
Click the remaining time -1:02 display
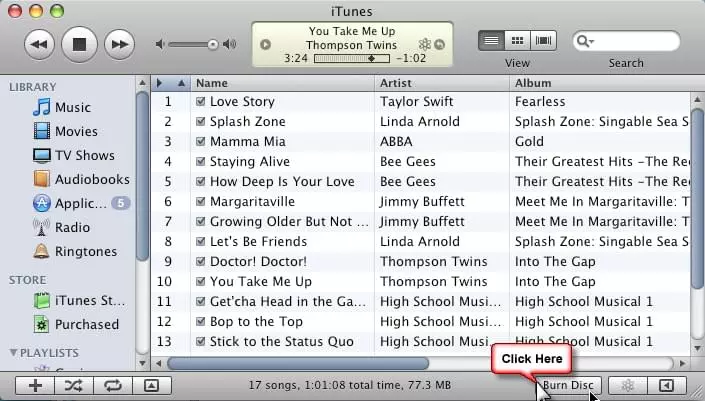point(411,58)
